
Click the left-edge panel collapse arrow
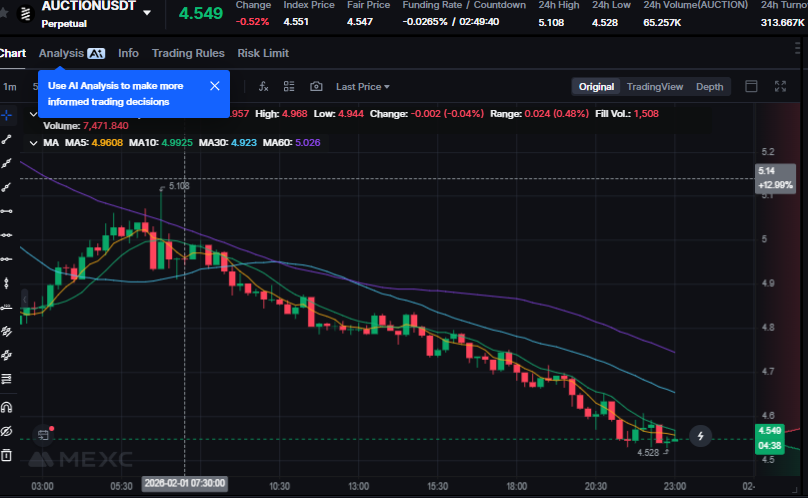click(24, 300)
